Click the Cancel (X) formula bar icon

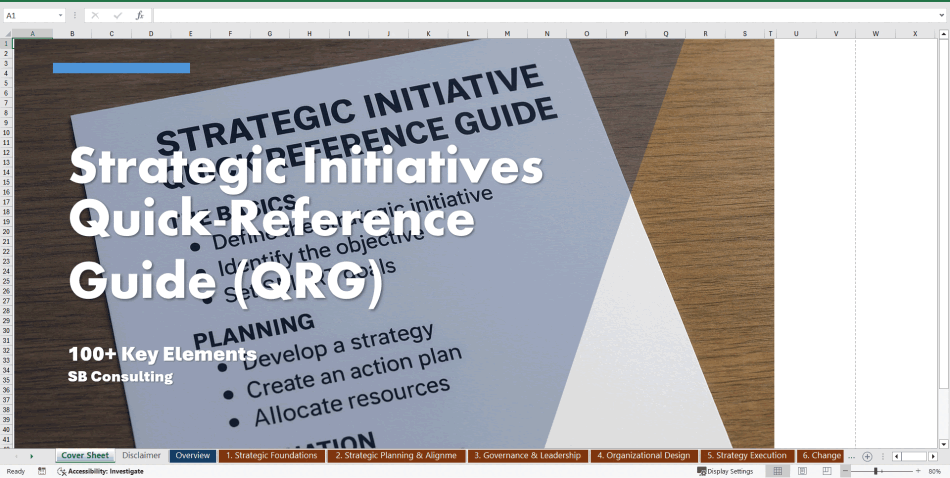click(95, 16)
